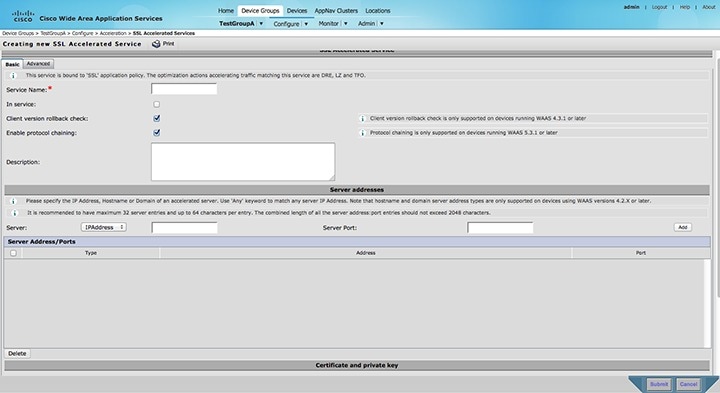
Task: Tick the select-all checkbox in Server Address/Ports header
Action: (13, 253)
